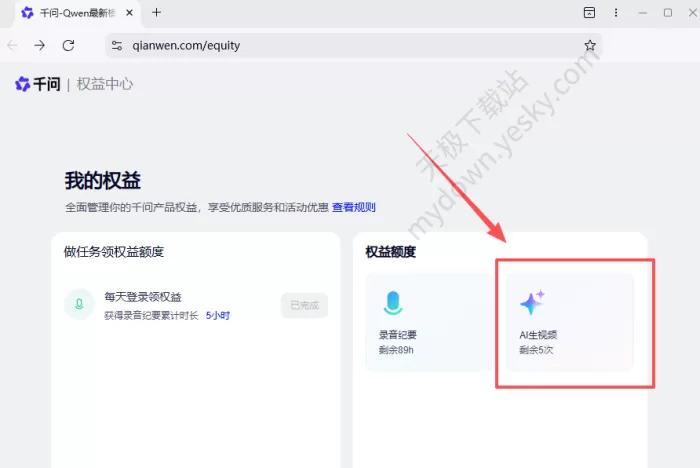Click the tab search icon in title bar

[x=589, y=13]
